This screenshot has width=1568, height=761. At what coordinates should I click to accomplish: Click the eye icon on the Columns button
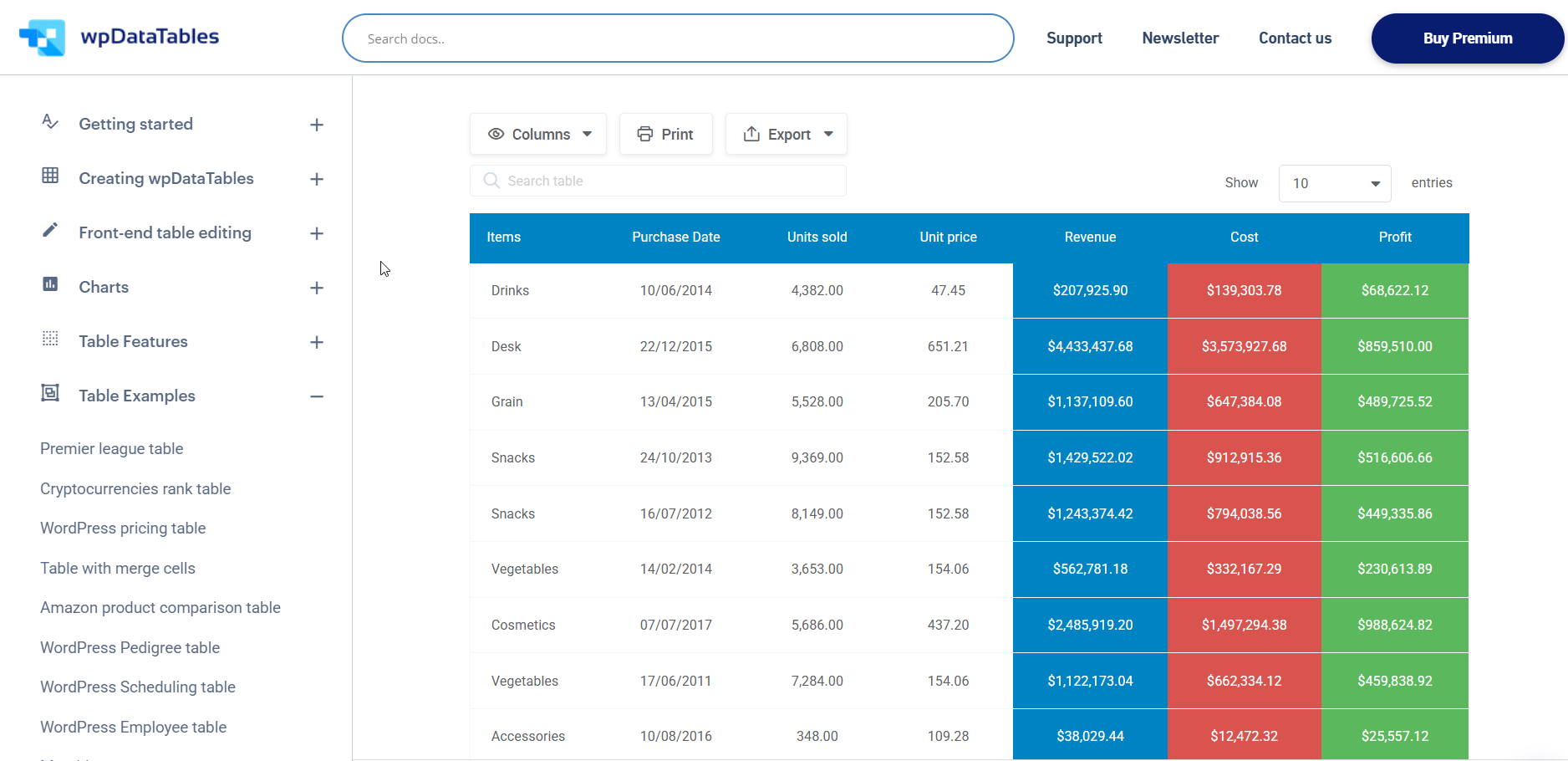496,134
